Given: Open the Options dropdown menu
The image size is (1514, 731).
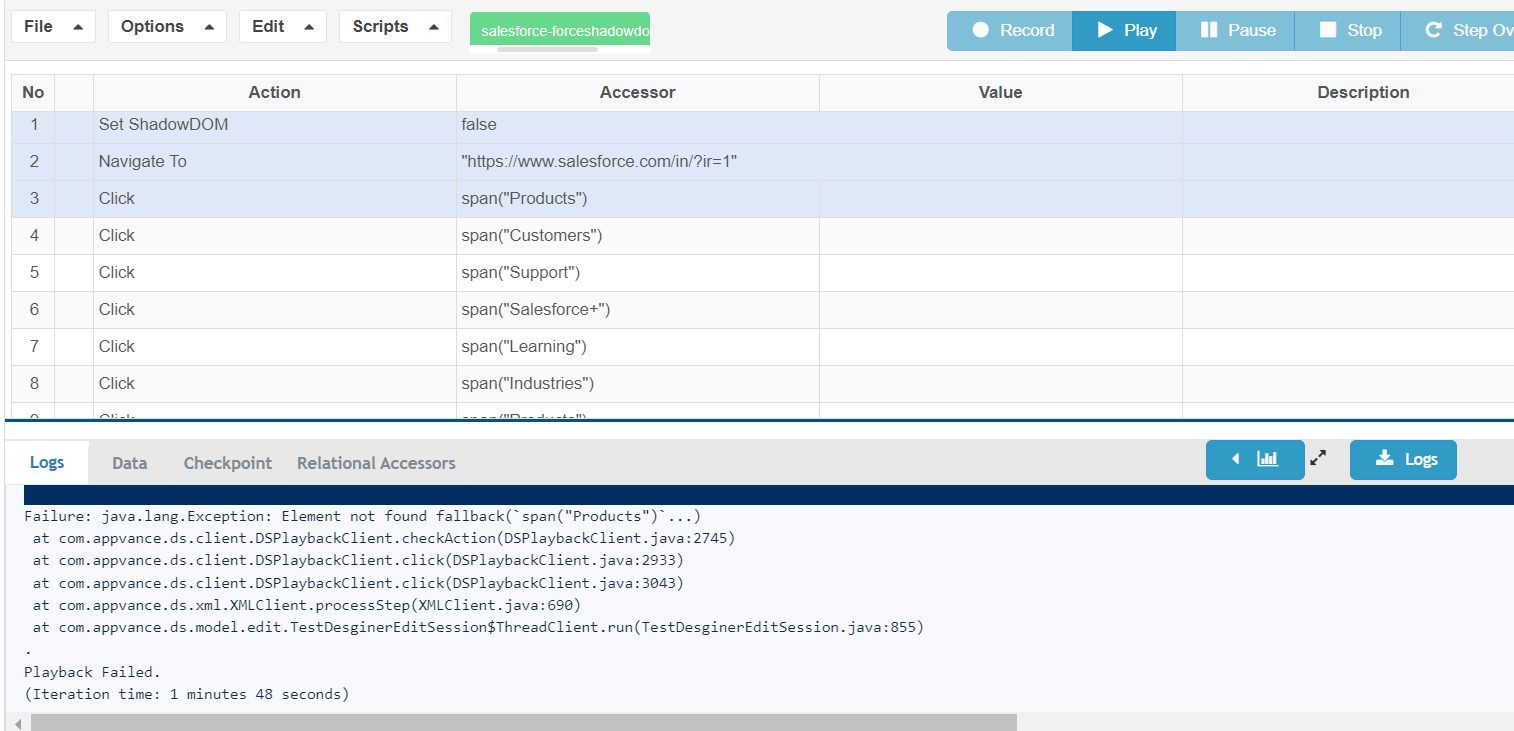Looking at the screenshot, I should point(167,27).
